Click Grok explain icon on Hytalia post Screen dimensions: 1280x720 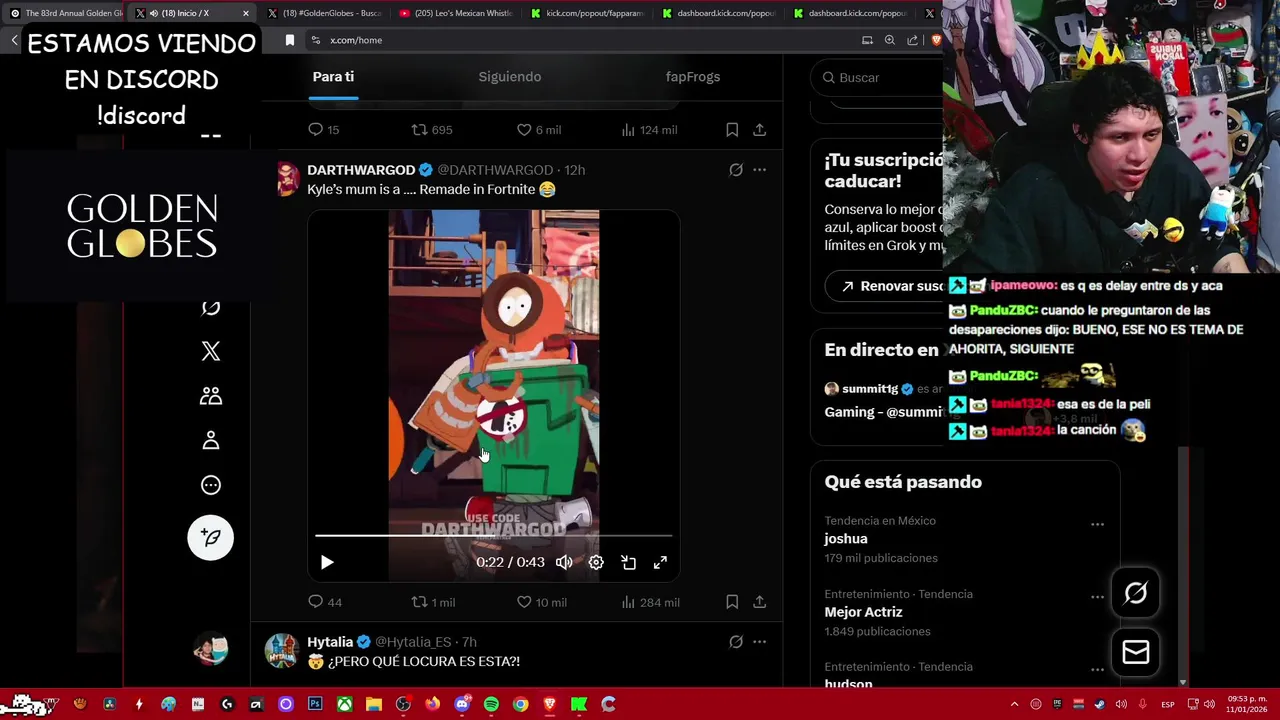(x=736, y=642)
